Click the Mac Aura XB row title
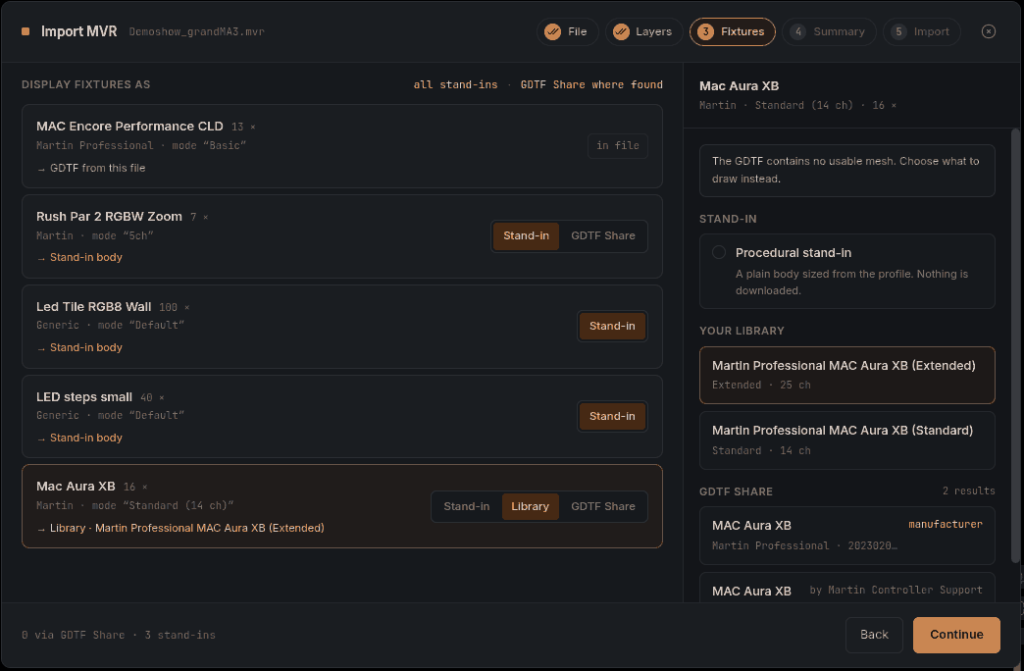Image resolution: width=1024 pixels, height=671 pixels. coord(76,486)
